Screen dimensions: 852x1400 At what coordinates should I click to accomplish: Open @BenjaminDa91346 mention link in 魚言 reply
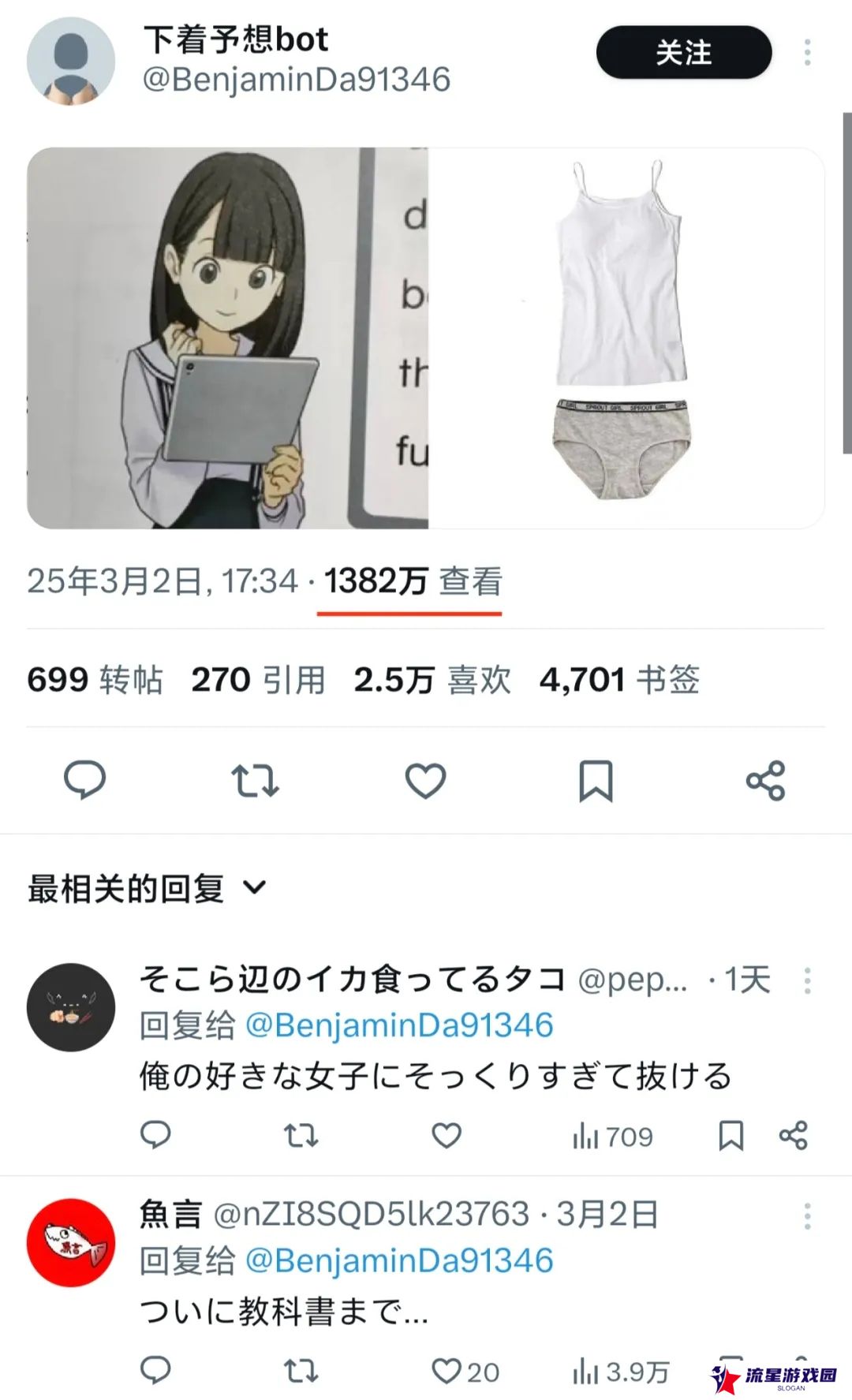click(399, 1260)
